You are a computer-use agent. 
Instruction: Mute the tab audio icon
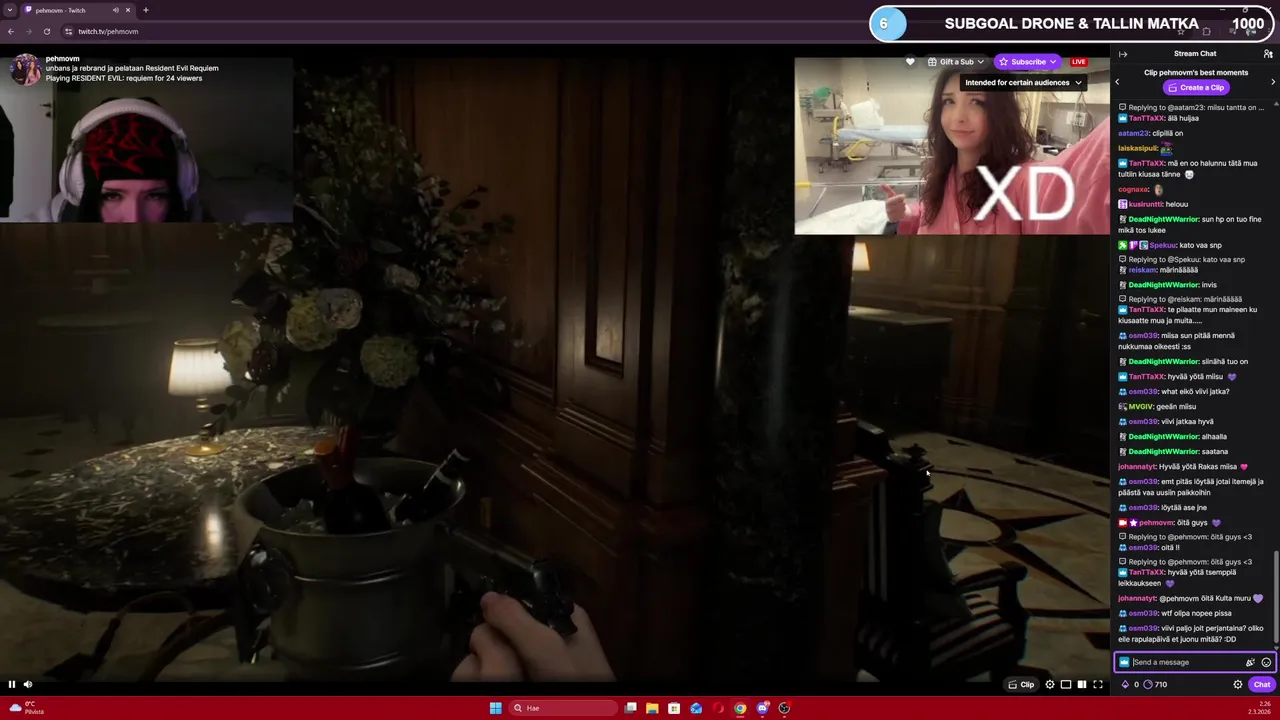pos(116,10)
